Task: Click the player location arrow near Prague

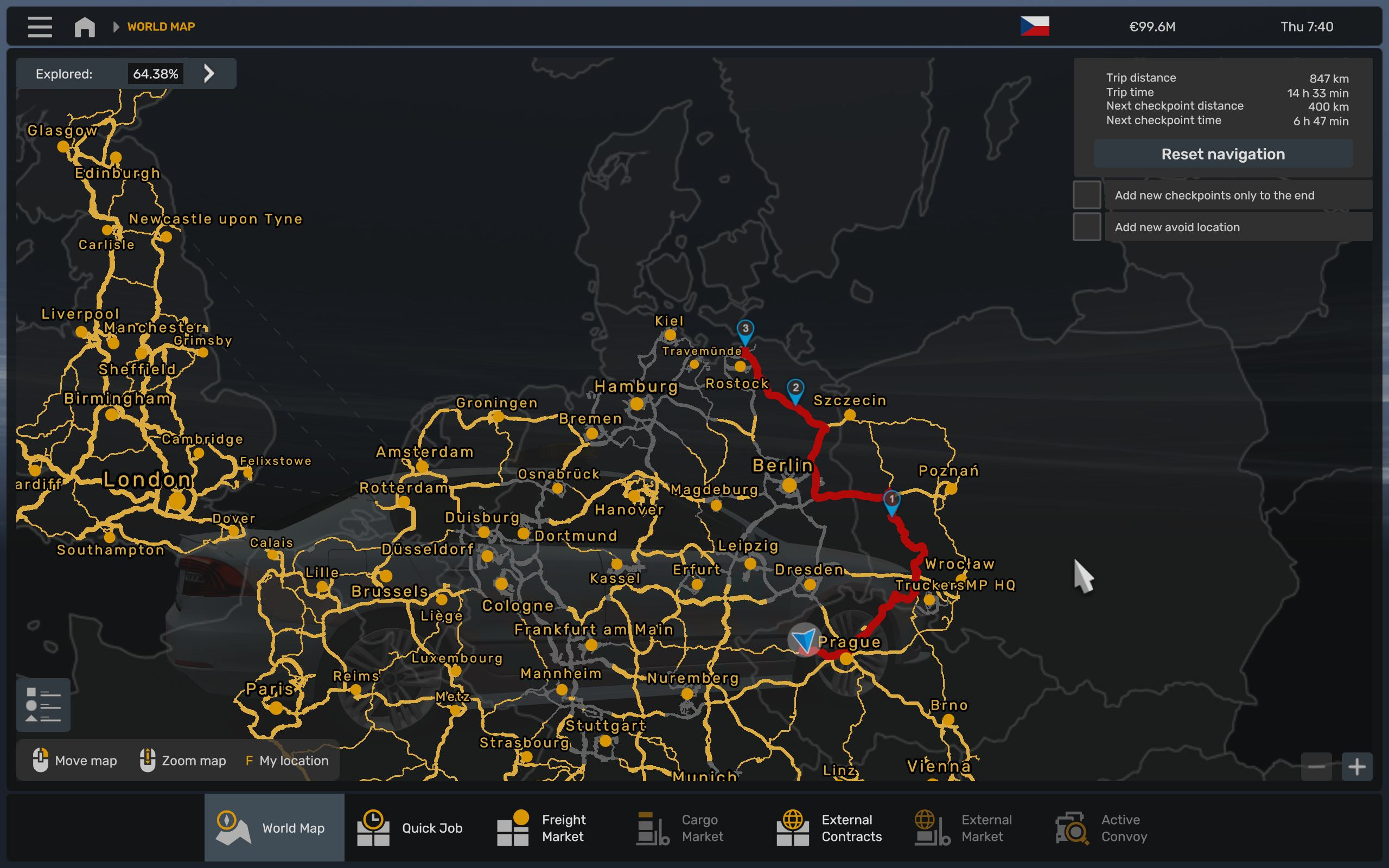Action: 804,639
